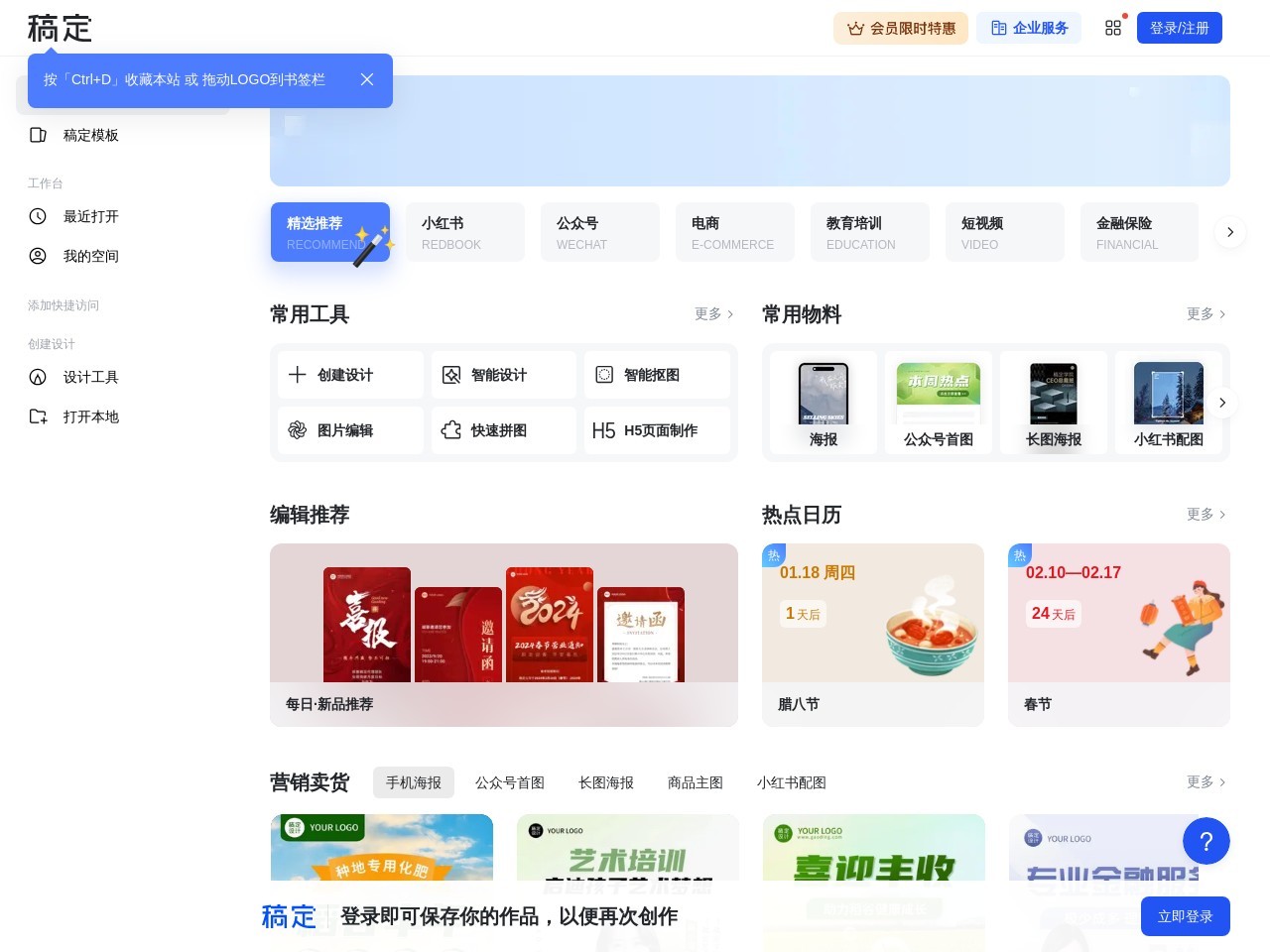Select the 快速拼图 quick collage tool
1270x952 pixels.
point(503,430)
